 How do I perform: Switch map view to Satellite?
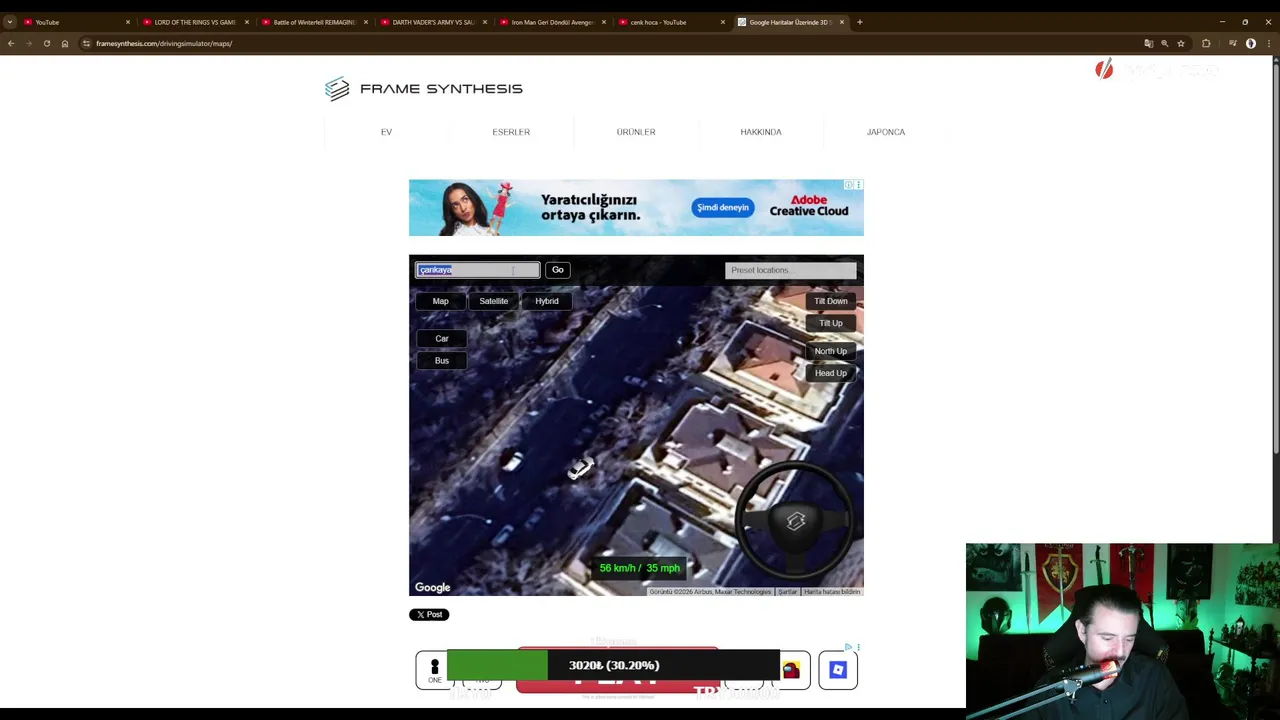tap(493, 301)
